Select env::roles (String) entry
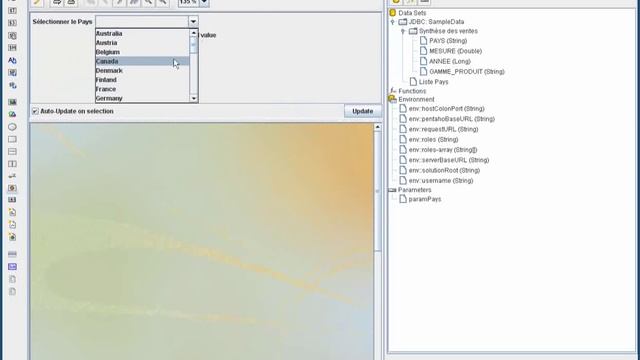 click(433, 140)
